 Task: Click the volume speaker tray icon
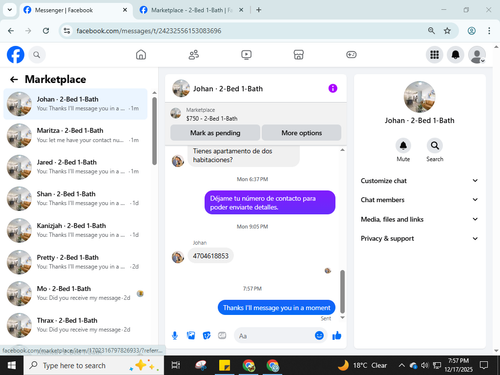click(424, 366)
